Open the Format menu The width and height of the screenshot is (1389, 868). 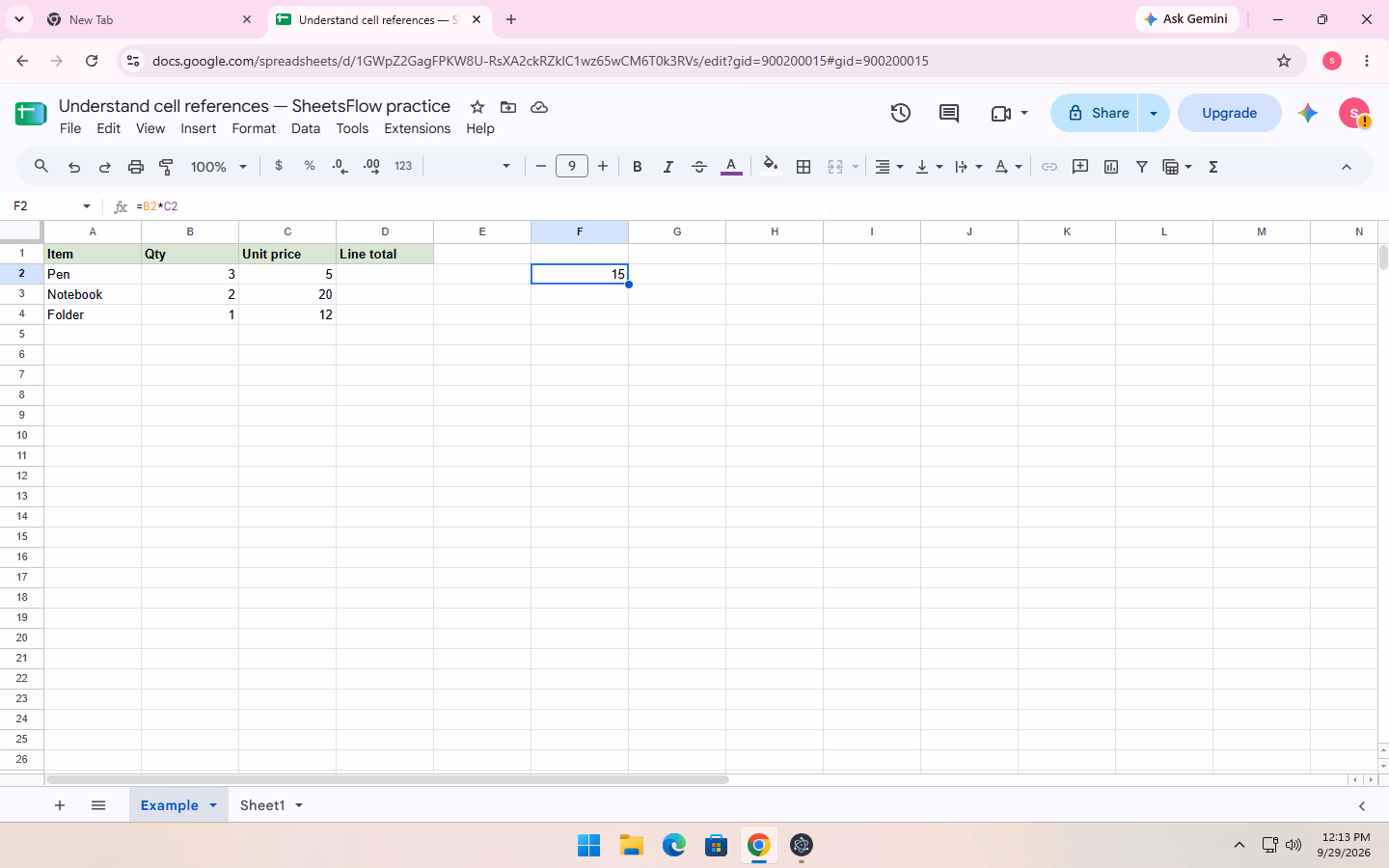tap(254, 128)
